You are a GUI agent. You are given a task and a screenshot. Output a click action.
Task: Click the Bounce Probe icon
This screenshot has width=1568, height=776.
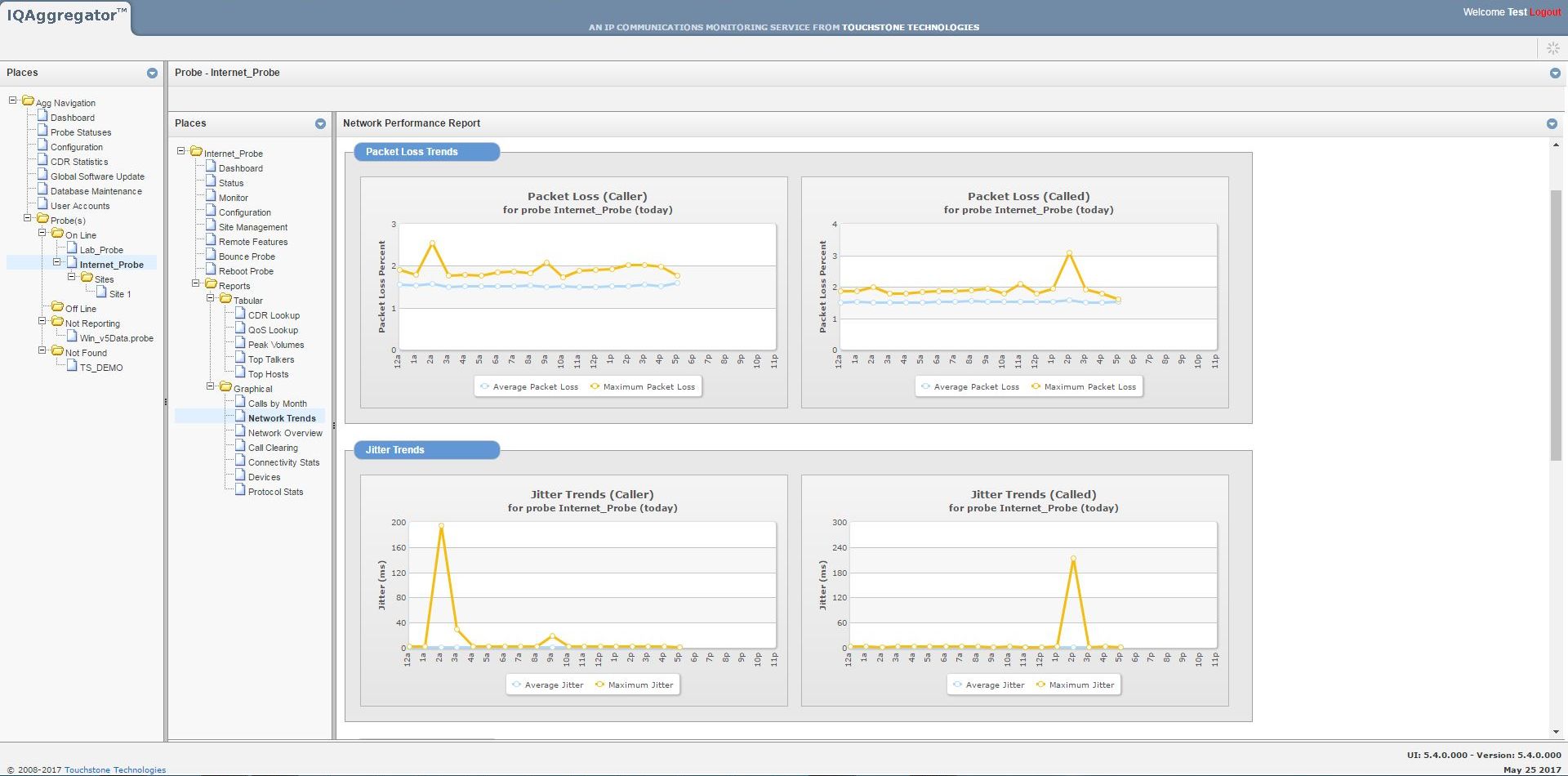tap(213, 256)
